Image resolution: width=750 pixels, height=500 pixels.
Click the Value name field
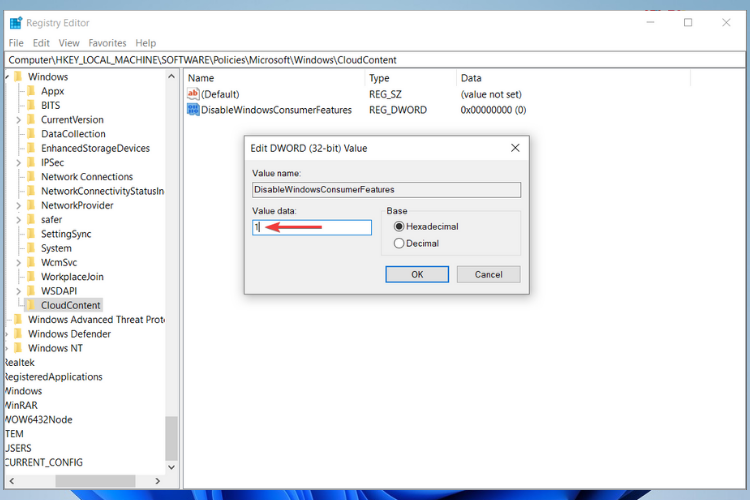(x=386, y=189)
